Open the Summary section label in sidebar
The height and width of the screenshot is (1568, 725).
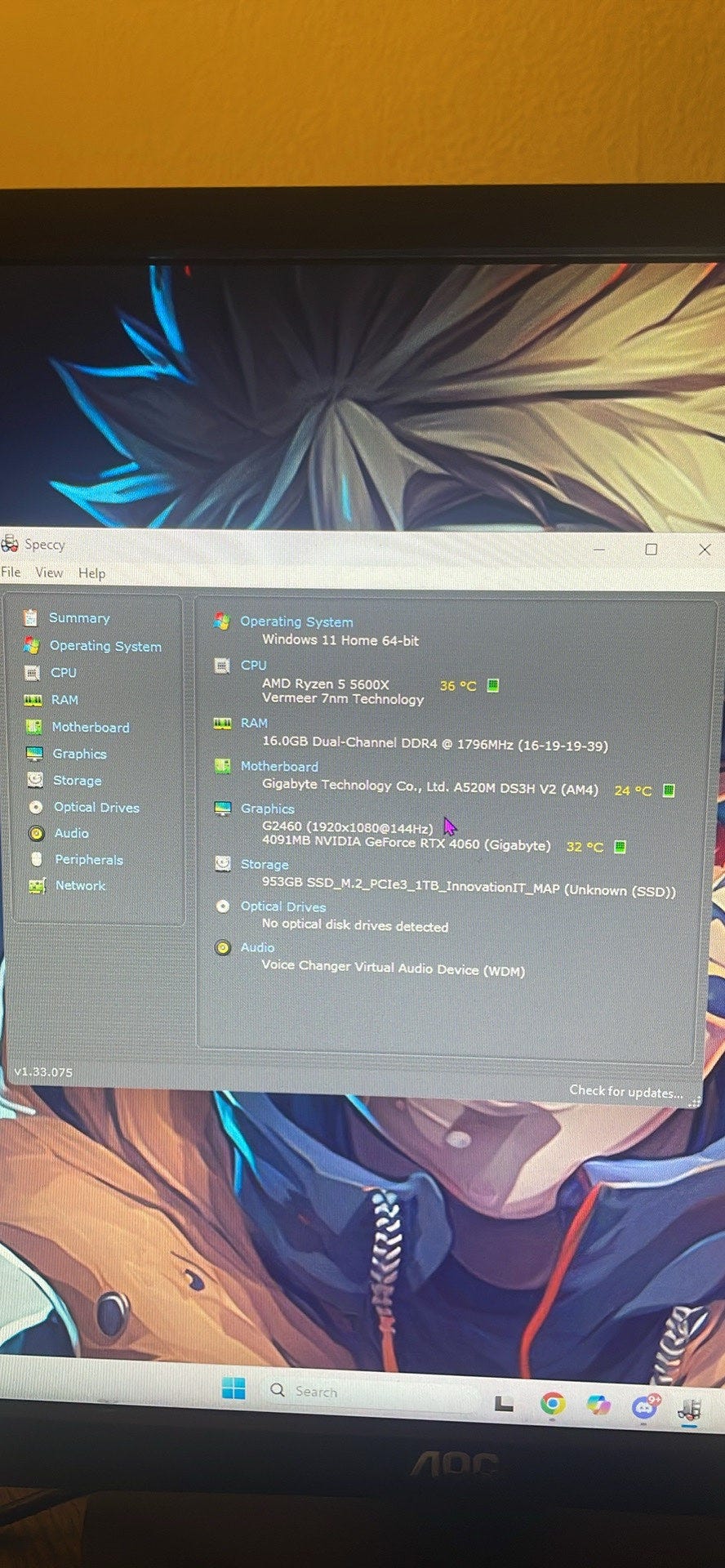[x=79, y=618]
